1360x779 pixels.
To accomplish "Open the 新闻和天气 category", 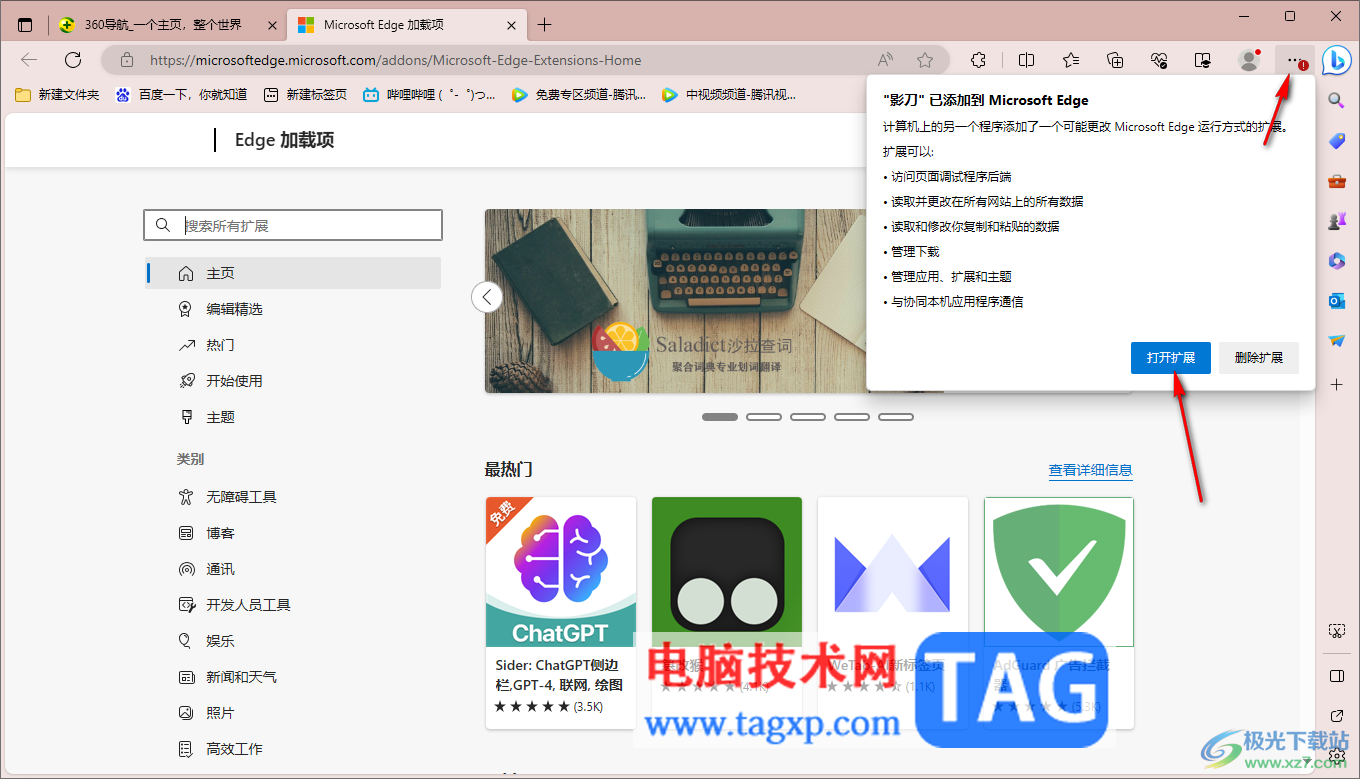I will pos(293,677).
